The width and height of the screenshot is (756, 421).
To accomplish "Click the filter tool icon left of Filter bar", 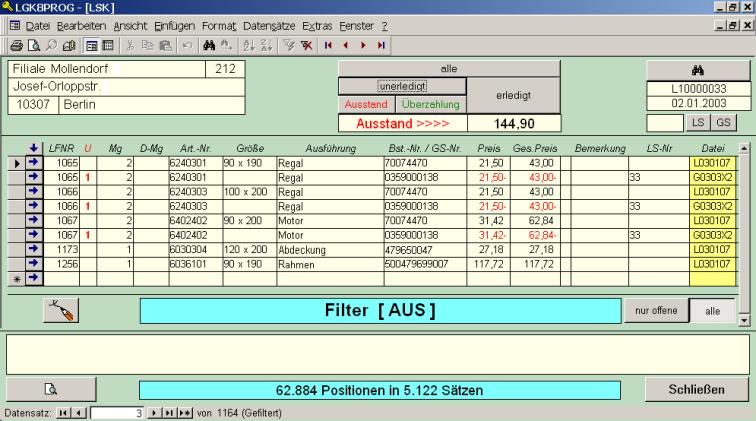I will [x=61, y=312].
